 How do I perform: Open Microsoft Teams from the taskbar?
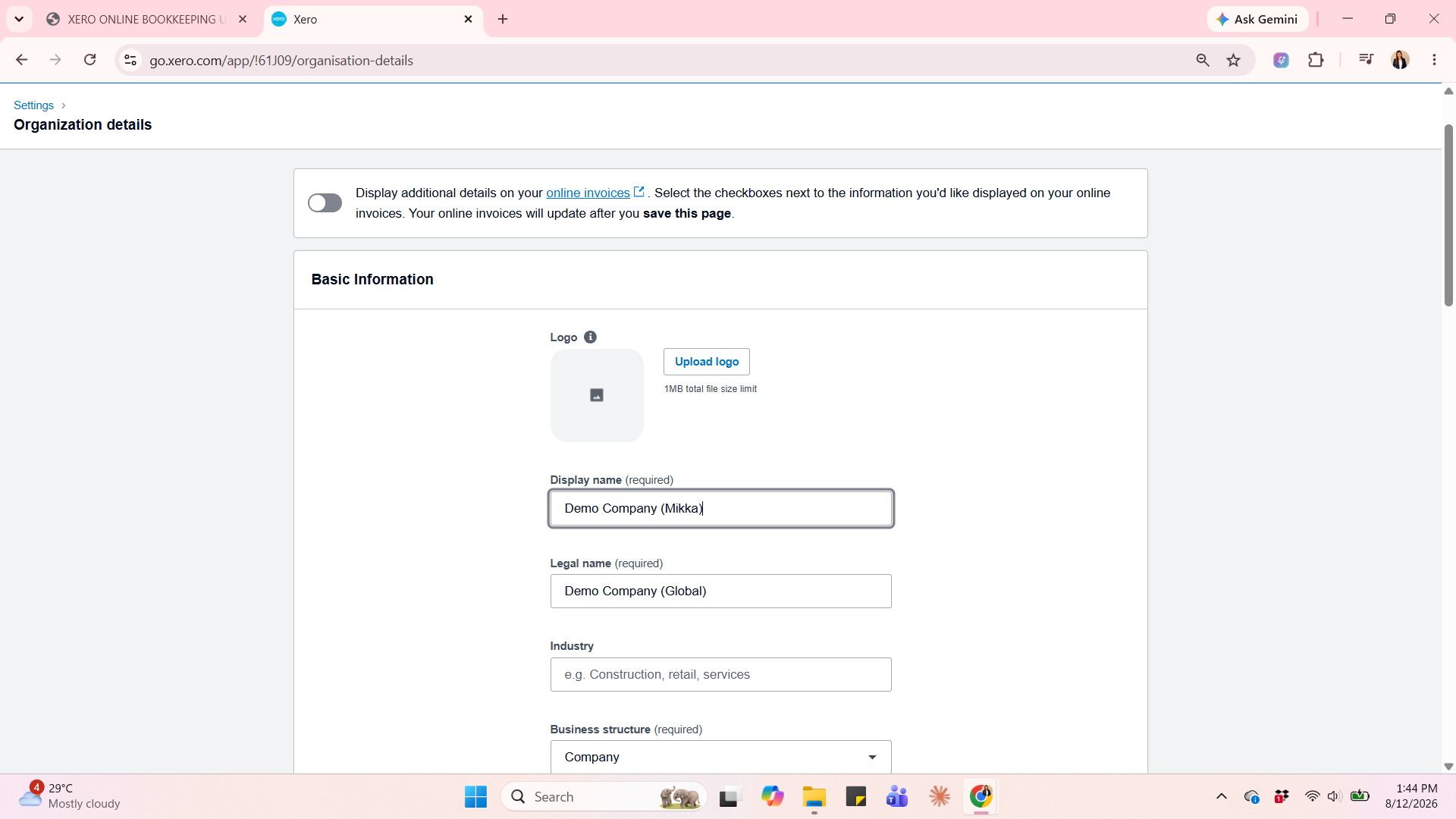pyautogui.click(x=897, y=797)
